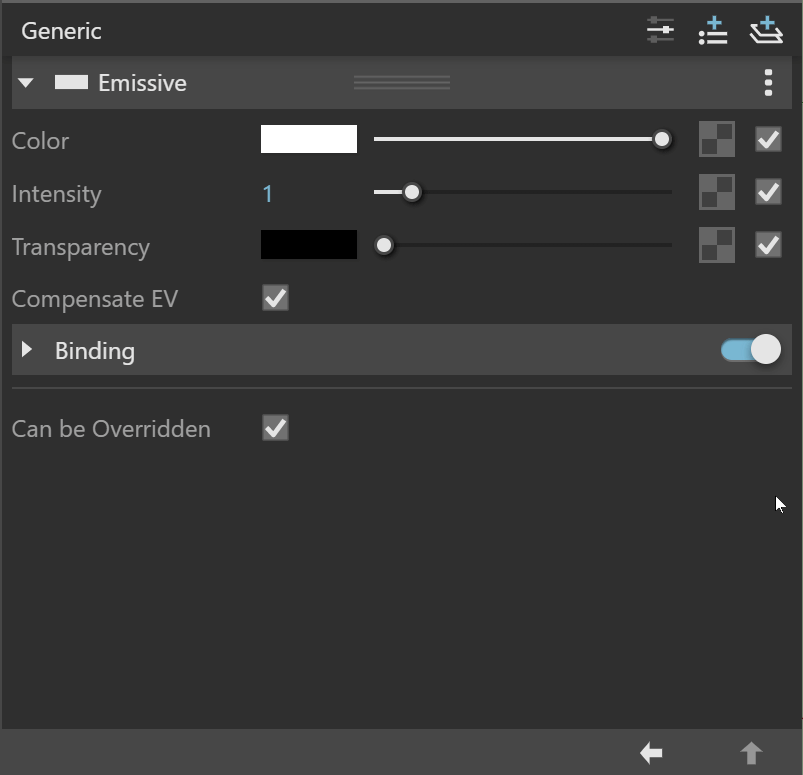
Task: Click the add layer stack icon
Action: 766,31
